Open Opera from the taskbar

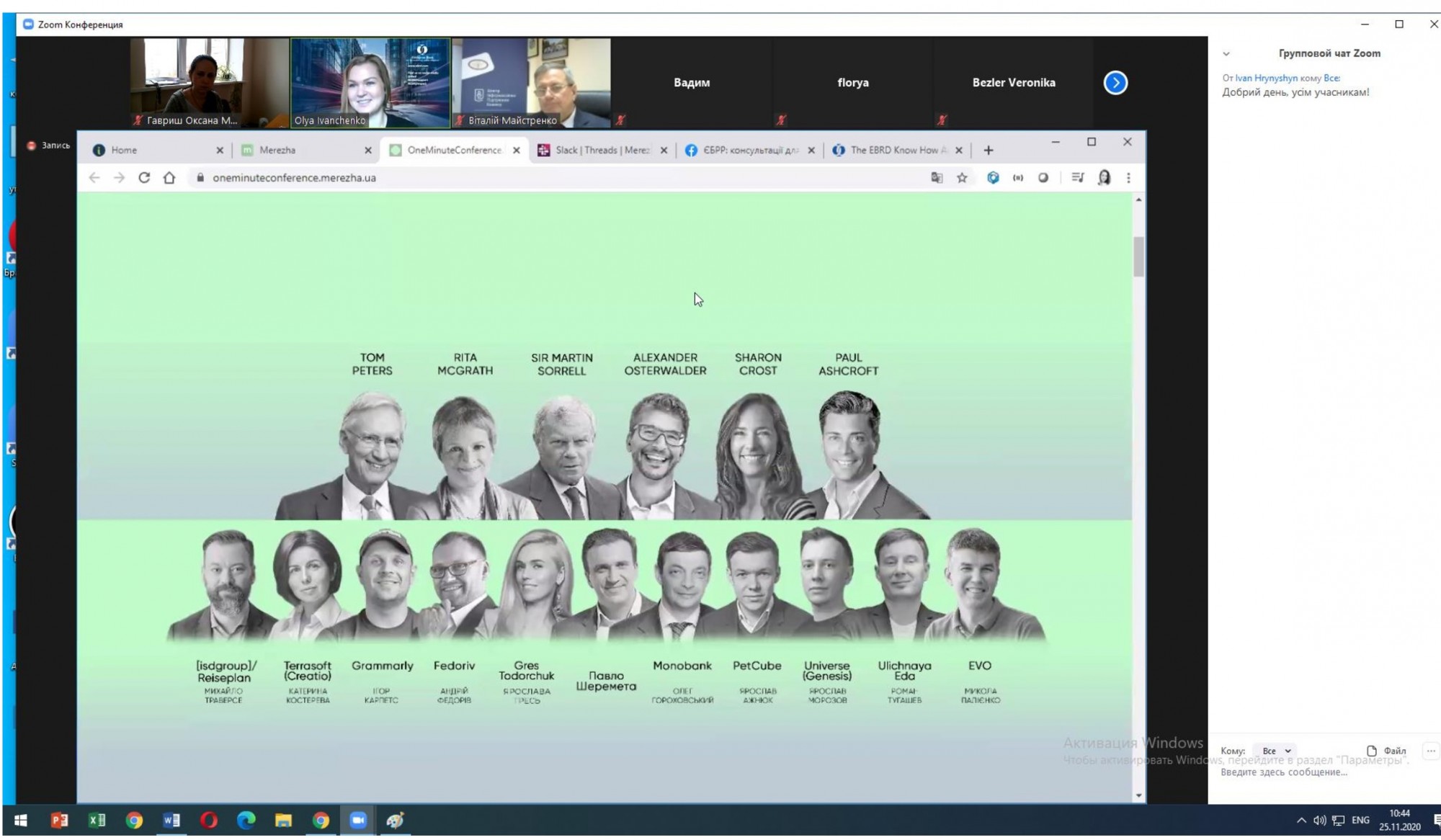(209, 820)
